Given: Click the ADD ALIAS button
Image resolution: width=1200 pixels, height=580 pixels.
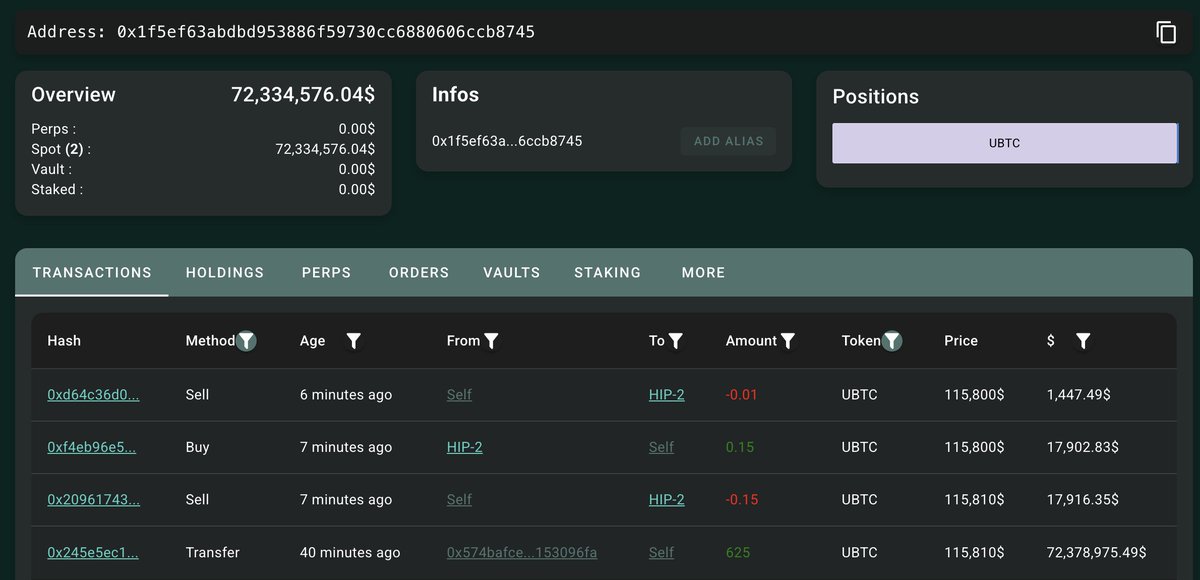Looking at the screenshot, I should click(728, 141).
